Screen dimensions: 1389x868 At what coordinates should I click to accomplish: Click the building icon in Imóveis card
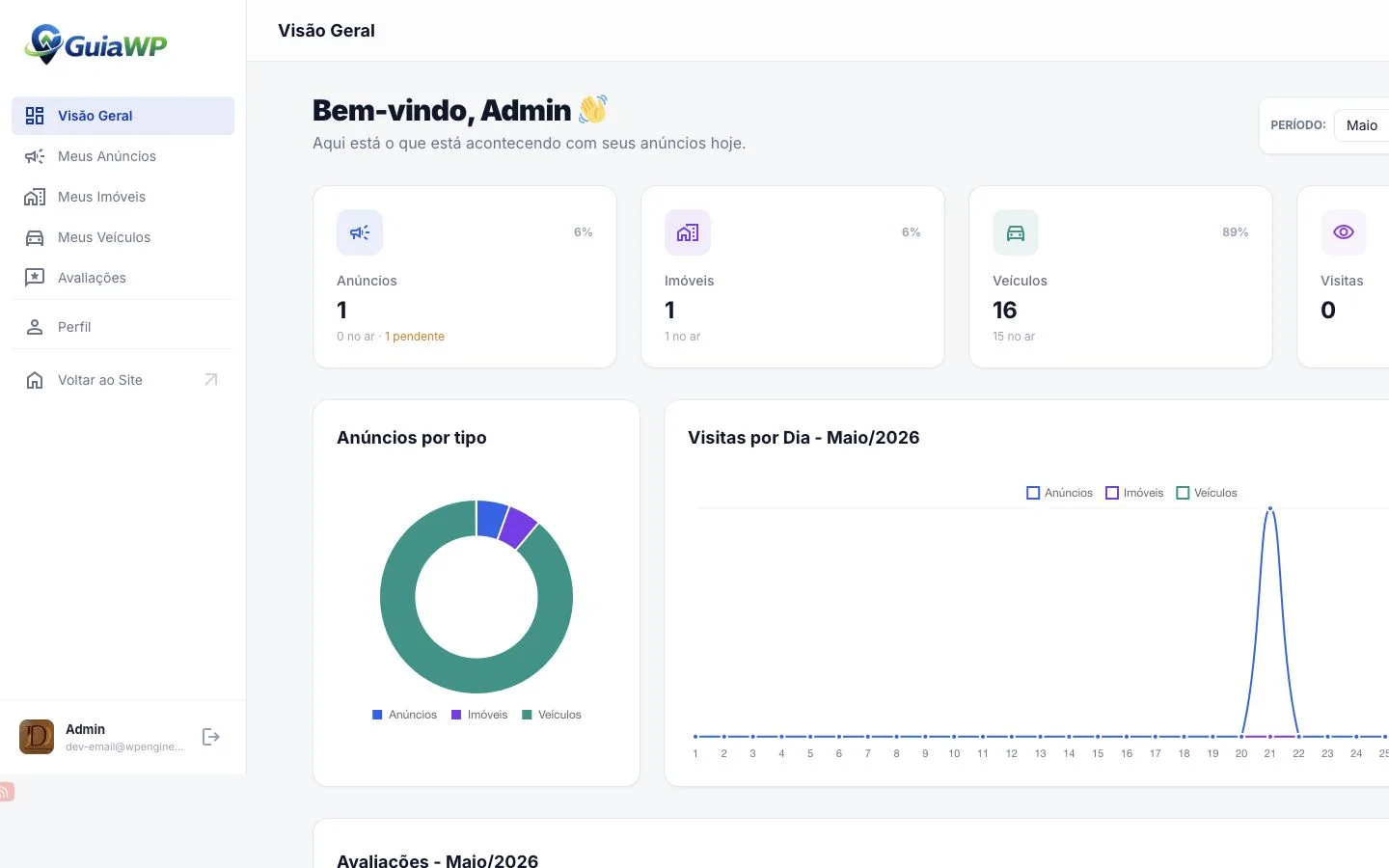(688, 232)
